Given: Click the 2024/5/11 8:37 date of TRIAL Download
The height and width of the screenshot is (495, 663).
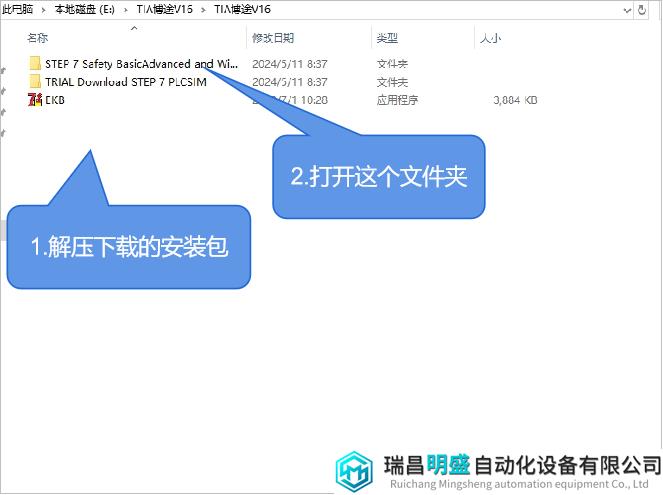Looking at the screenshot, I should click(x=290, y=82).
